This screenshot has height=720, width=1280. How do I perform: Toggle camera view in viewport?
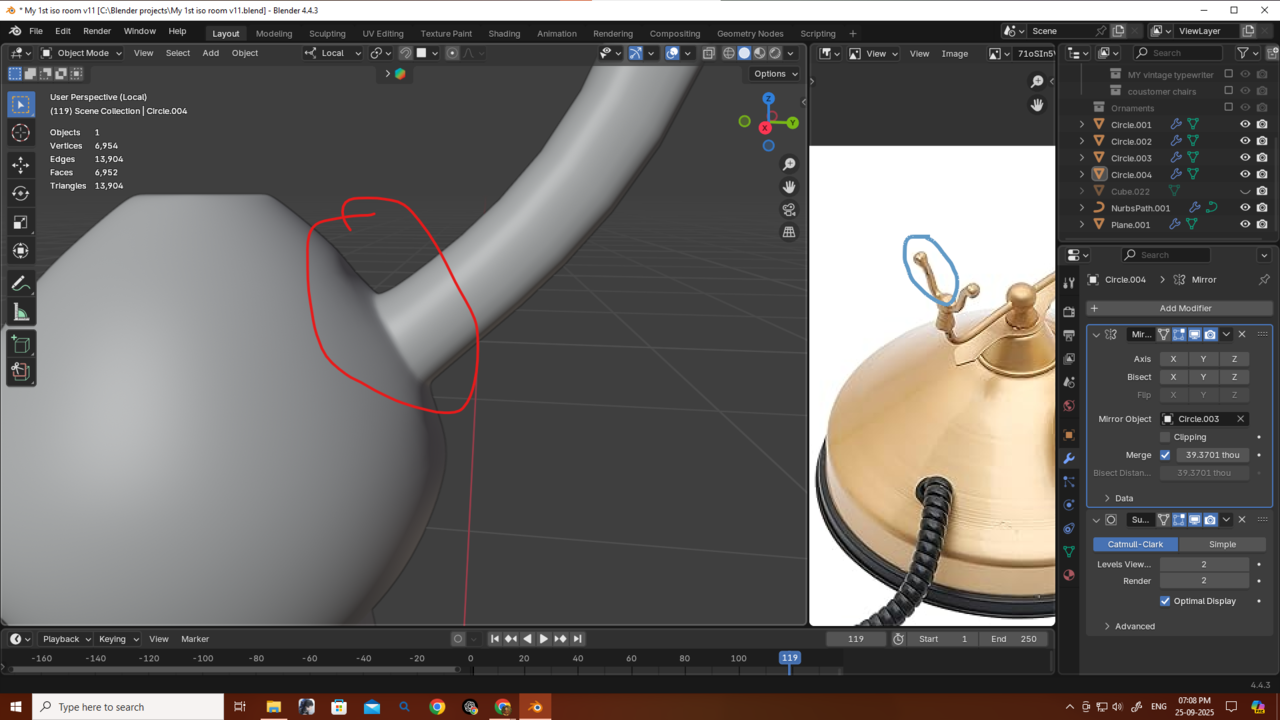point(789,209)
